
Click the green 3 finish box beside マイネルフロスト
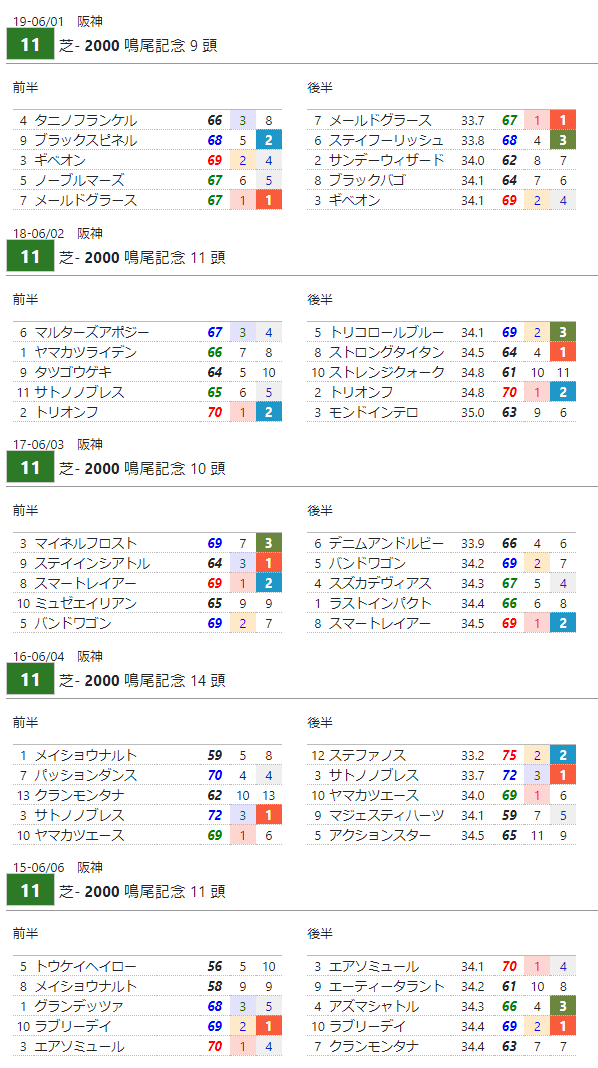(268, 544)
